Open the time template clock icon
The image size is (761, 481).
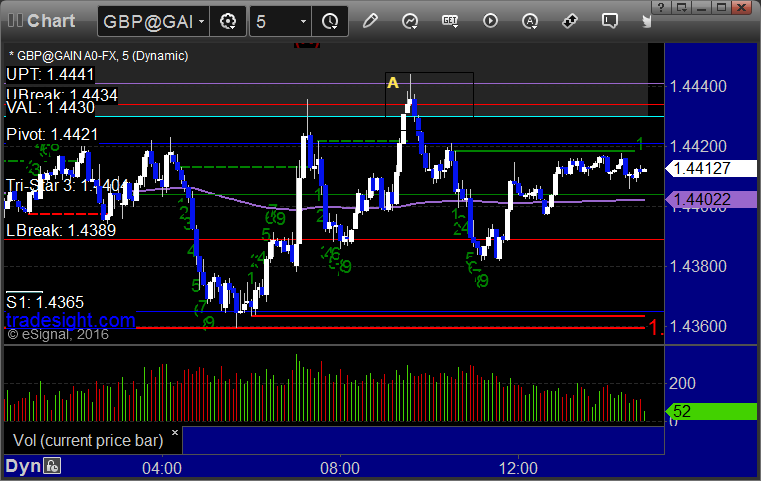(330, 21)
